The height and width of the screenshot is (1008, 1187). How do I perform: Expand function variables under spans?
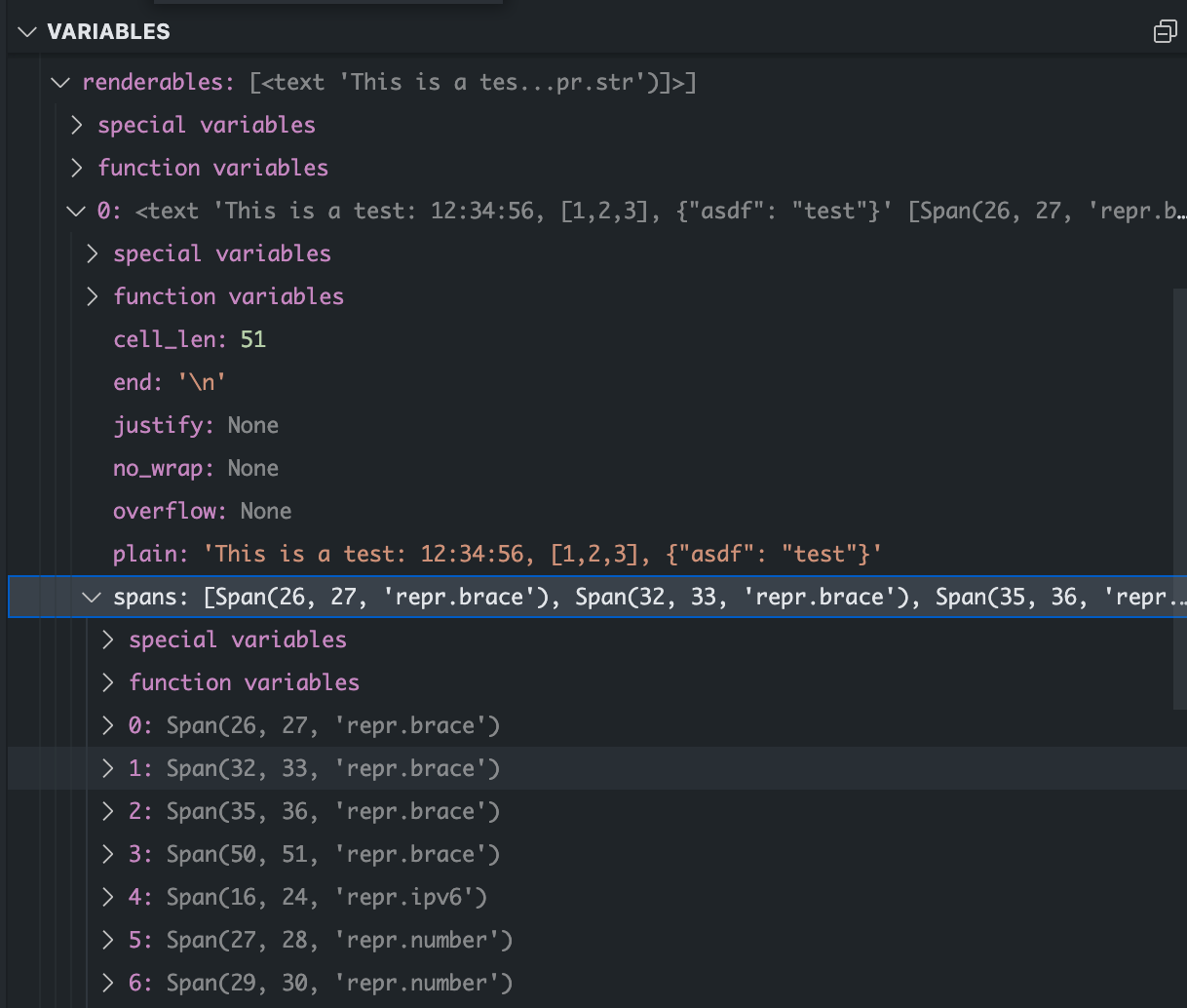click(x=108, y=683)
